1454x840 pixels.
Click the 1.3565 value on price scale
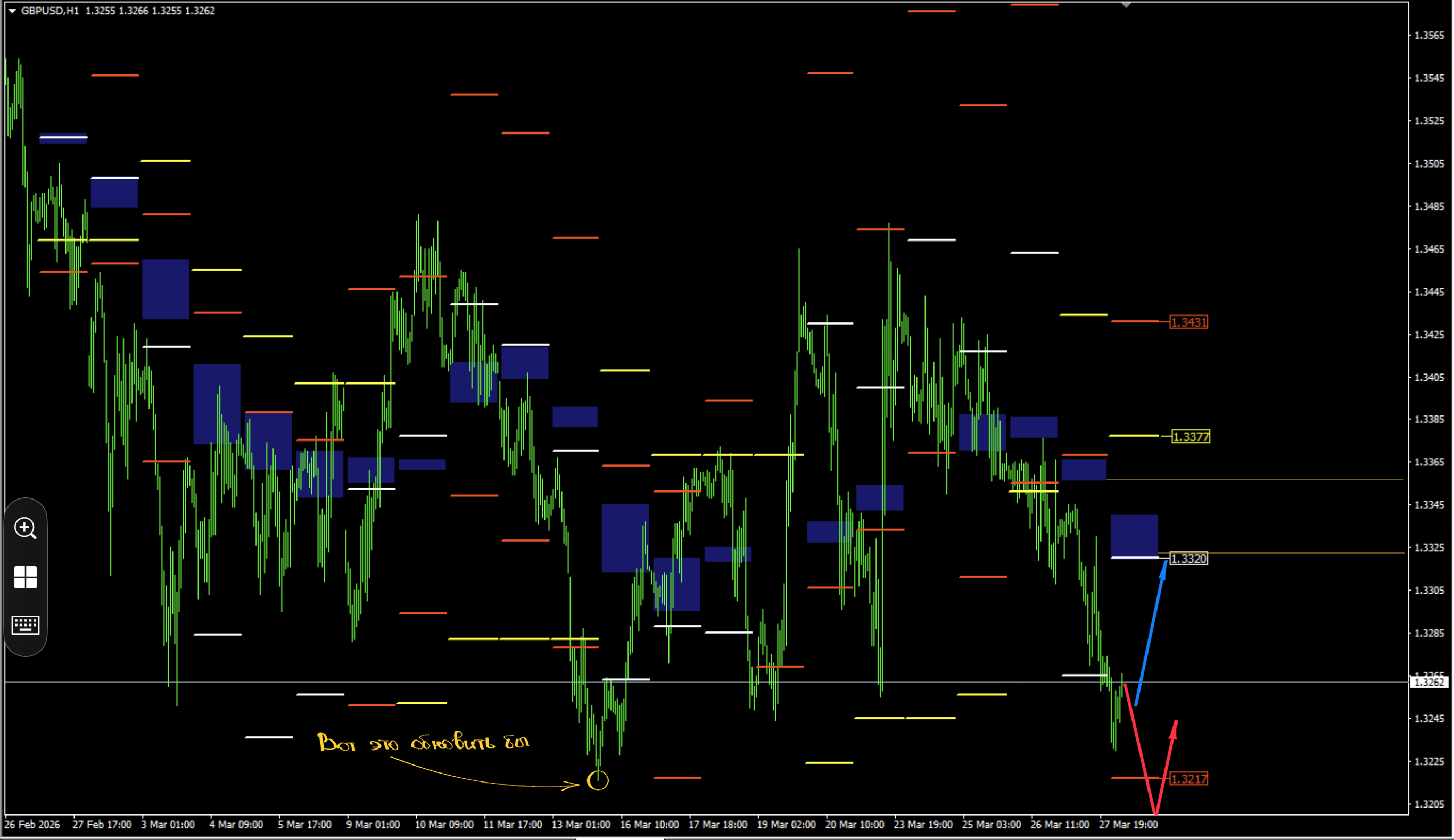tap(1429, 35)
